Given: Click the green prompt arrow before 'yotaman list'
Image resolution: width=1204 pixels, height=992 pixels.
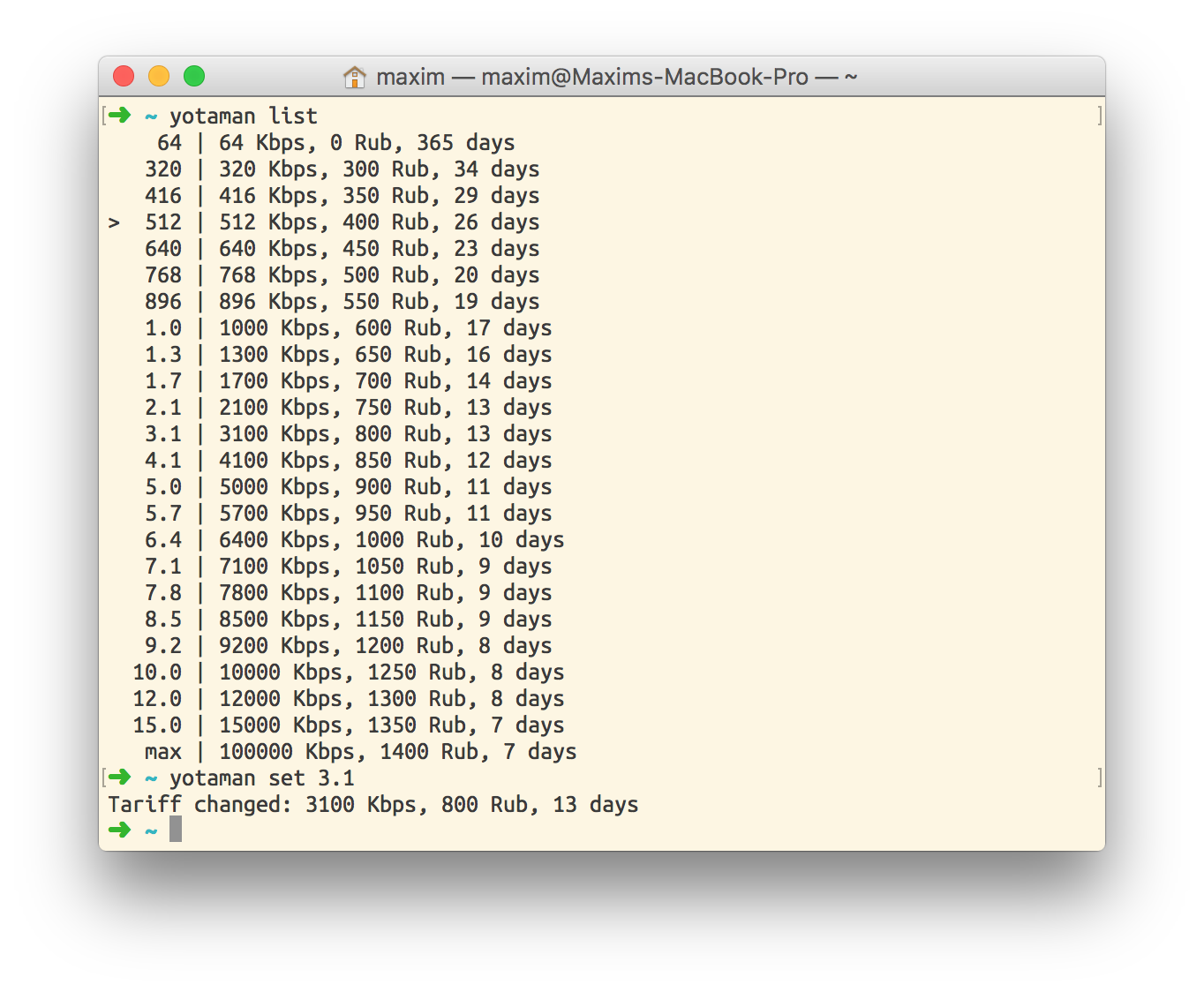Looking at the screenshot, I should tap(120, 115).
